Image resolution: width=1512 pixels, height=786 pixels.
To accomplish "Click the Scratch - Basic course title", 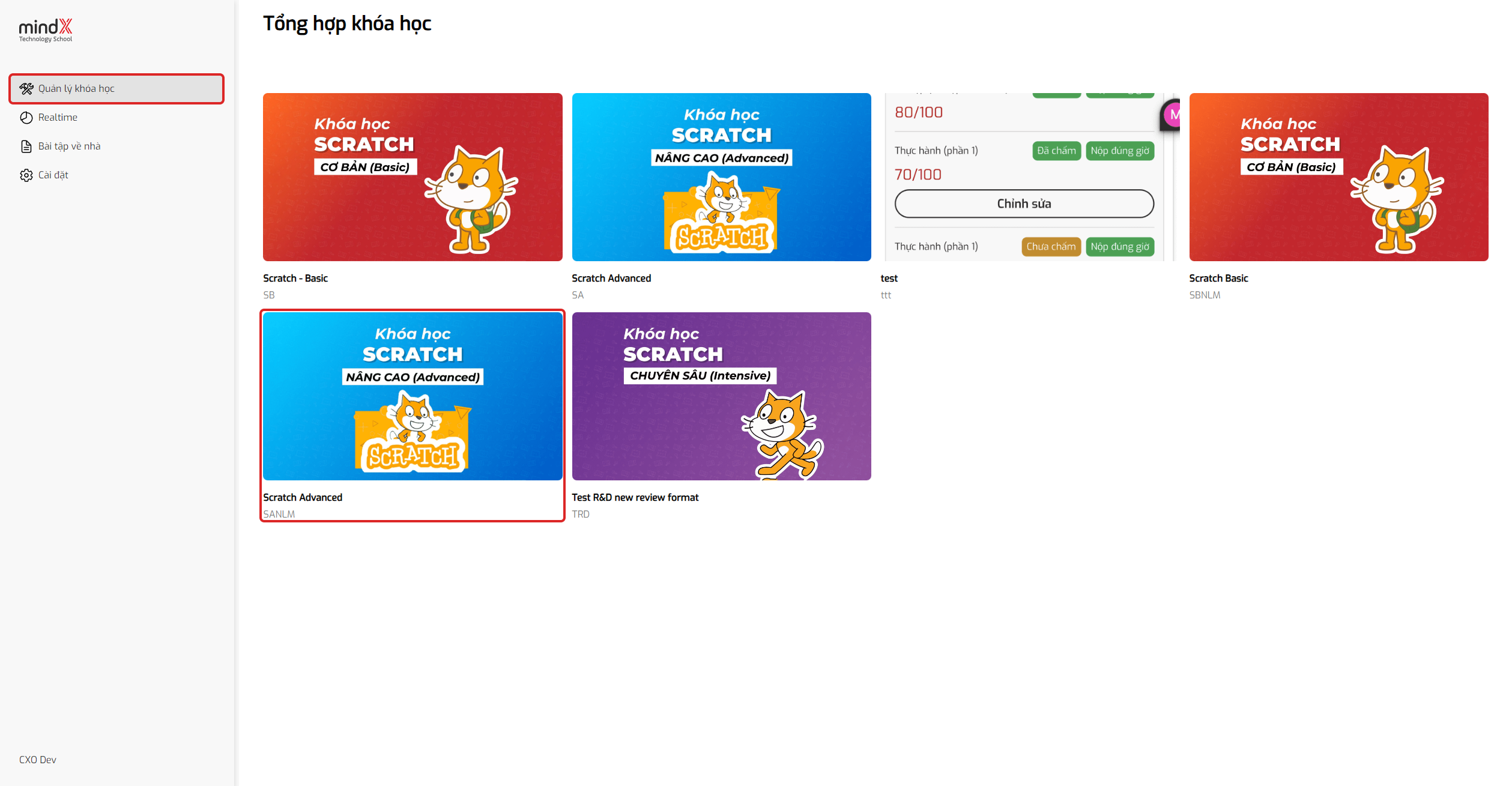I will (295, 278).
